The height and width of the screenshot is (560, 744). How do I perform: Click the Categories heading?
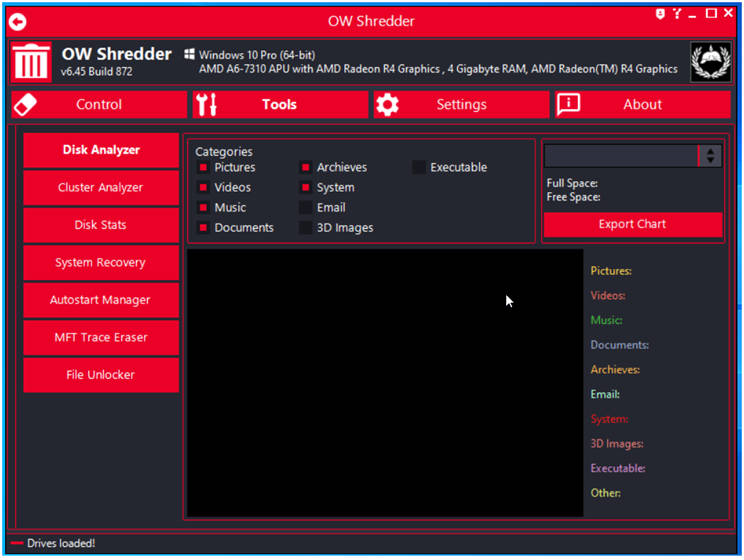point(224,152)
